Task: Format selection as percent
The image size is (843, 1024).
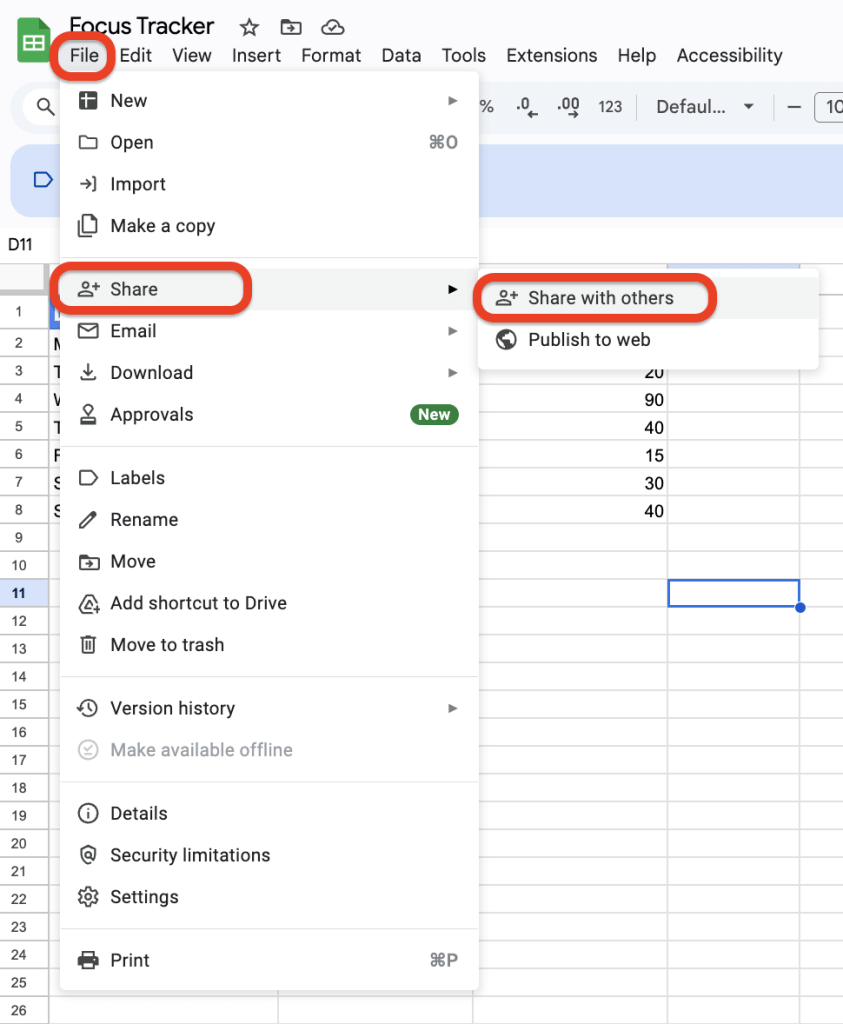Action: tap(487, 107)
